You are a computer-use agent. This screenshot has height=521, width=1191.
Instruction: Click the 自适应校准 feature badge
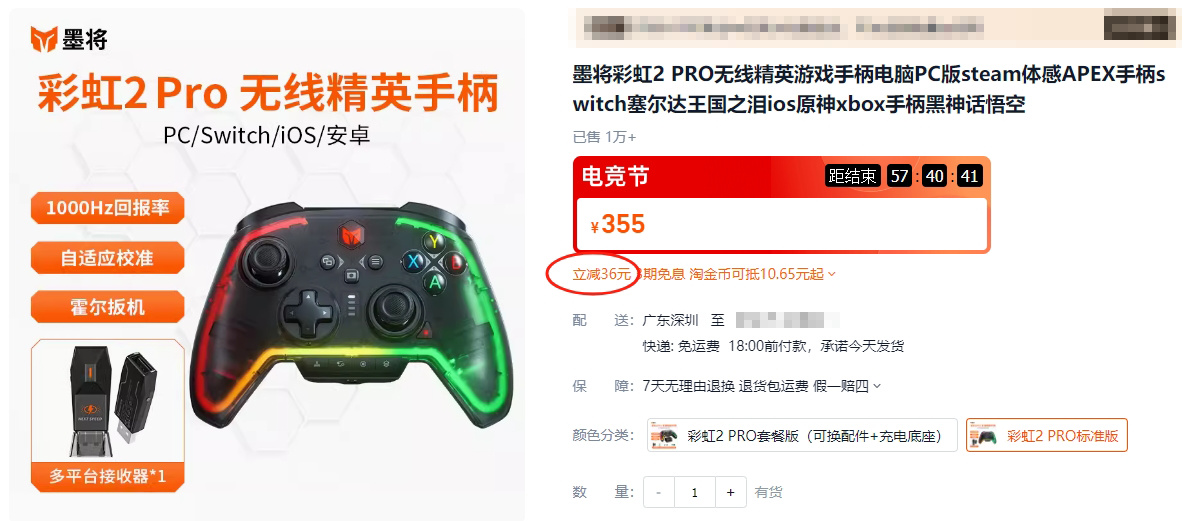[107, 258]
